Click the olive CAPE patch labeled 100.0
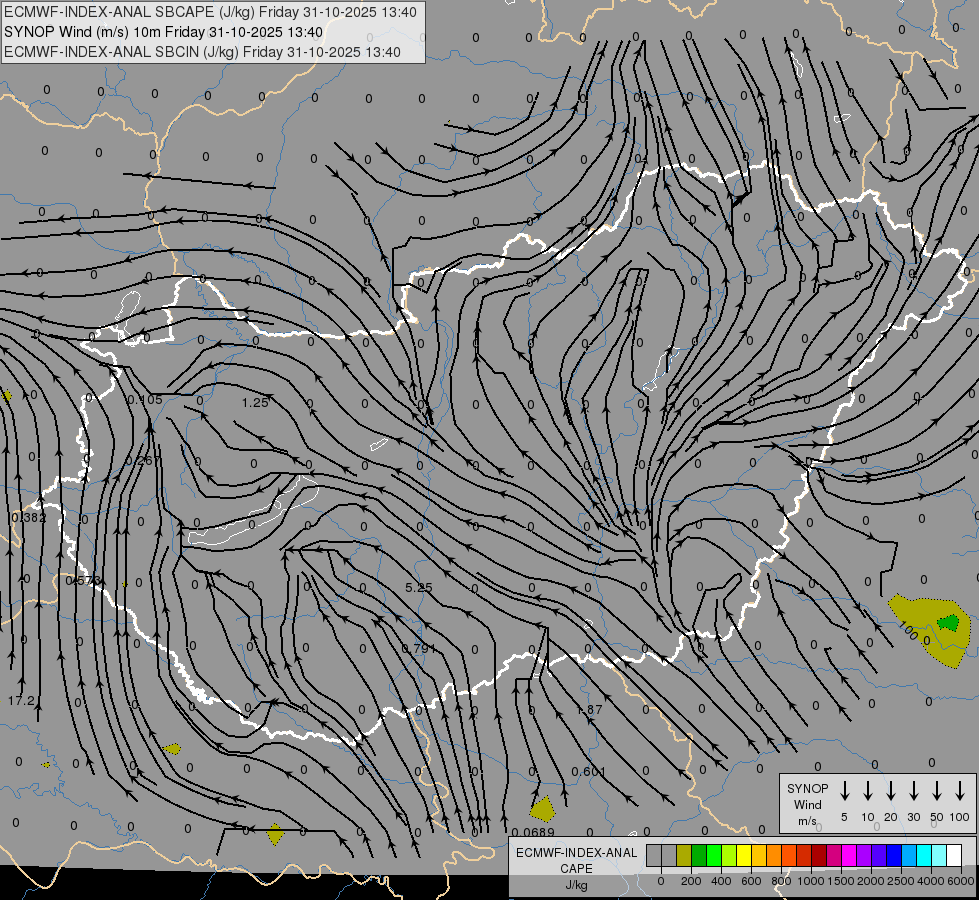Viewport: 979px width, 900px height. 928,630
